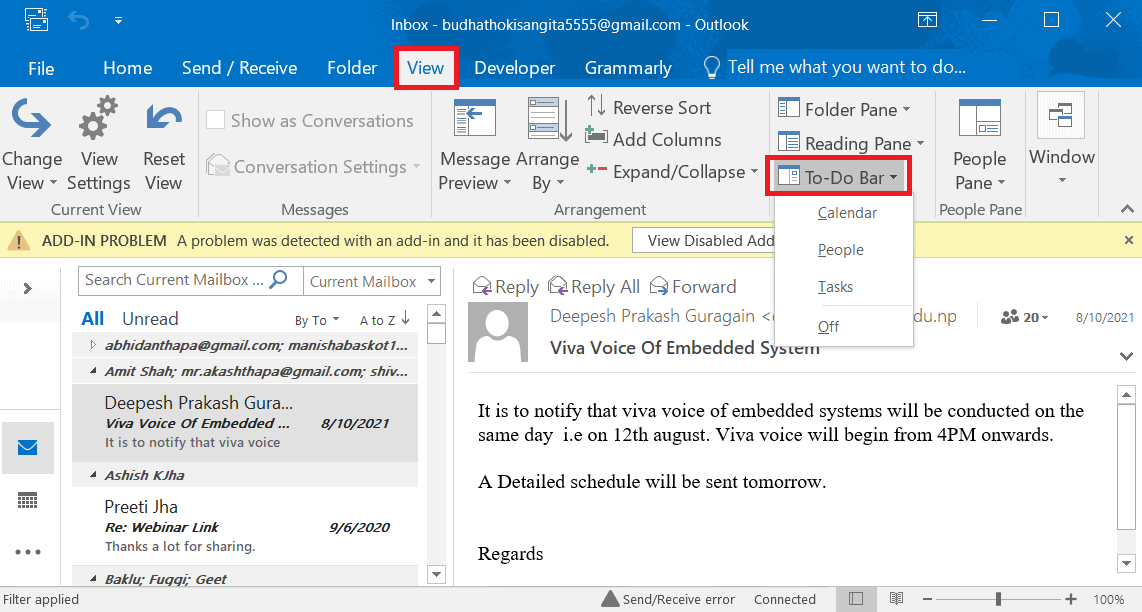Open the 20 recipients people icon
Viewport: 1142px width, 612px height.
coord(1024,317)
